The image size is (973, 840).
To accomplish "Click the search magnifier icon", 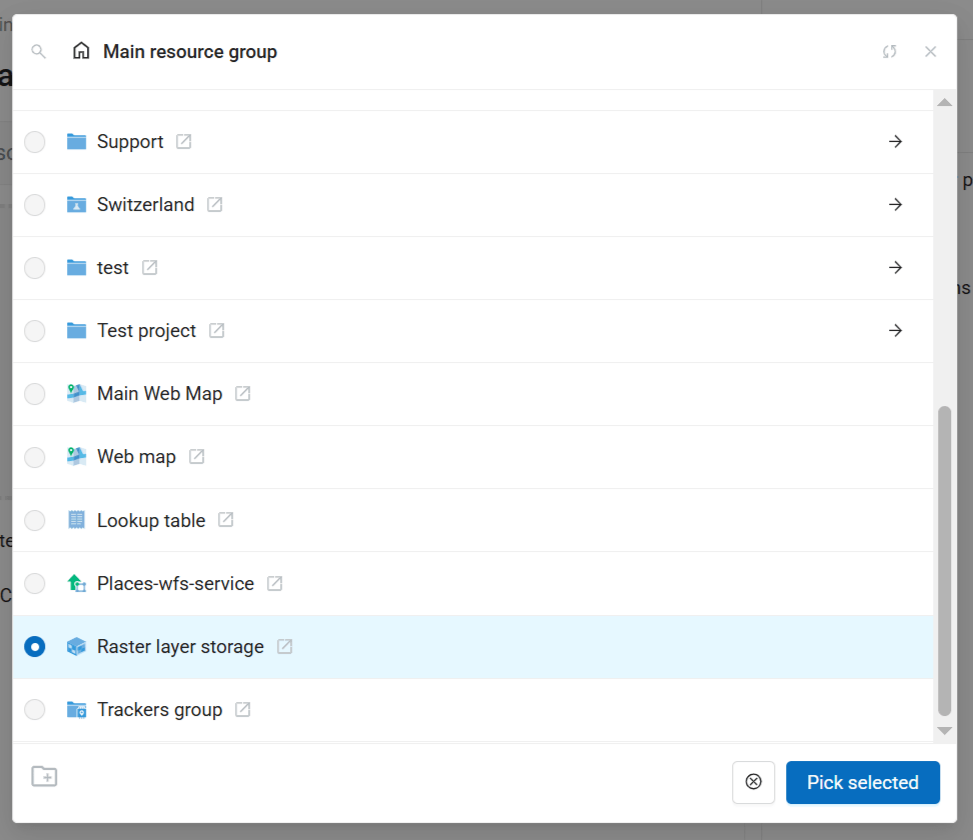I will (x=39, y=52).
